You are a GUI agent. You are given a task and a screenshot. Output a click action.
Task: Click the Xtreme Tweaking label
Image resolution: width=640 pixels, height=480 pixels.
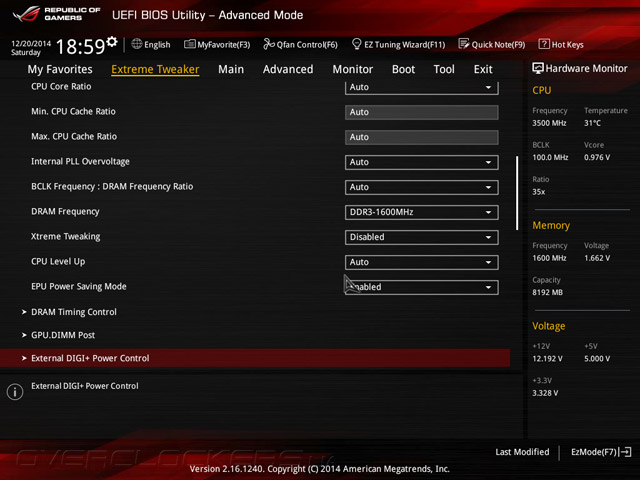(x=66, y=236)
